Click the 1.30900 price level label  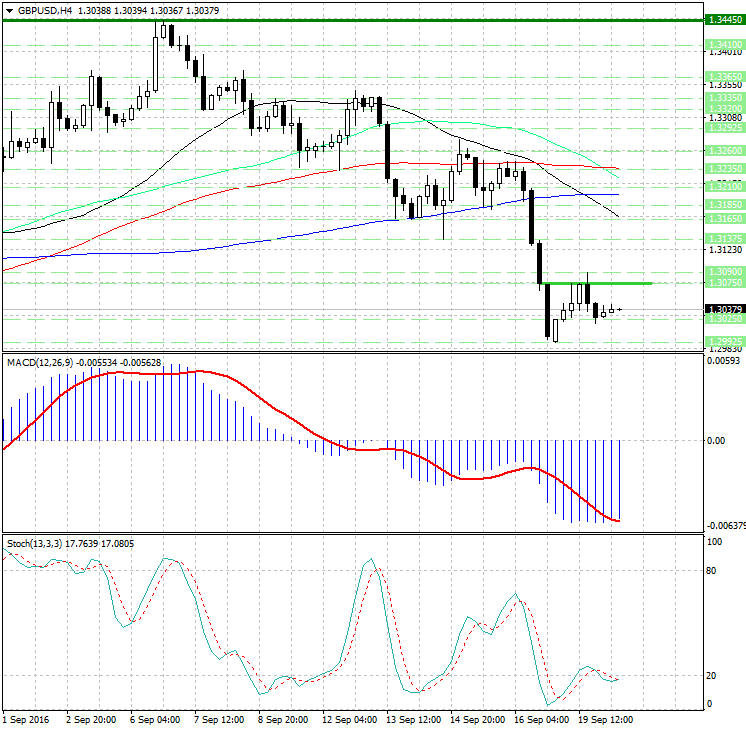point(725,272)
